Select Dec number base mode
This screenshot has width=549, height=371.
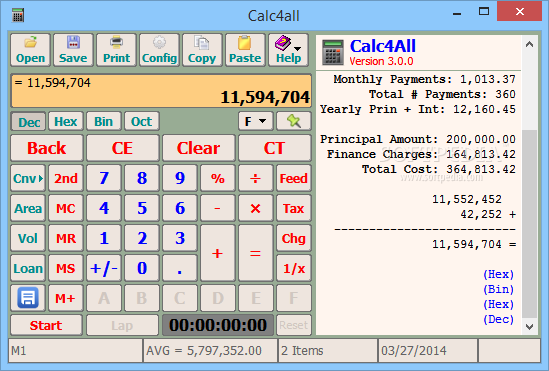pyautogui.click(x=28, y=121)
